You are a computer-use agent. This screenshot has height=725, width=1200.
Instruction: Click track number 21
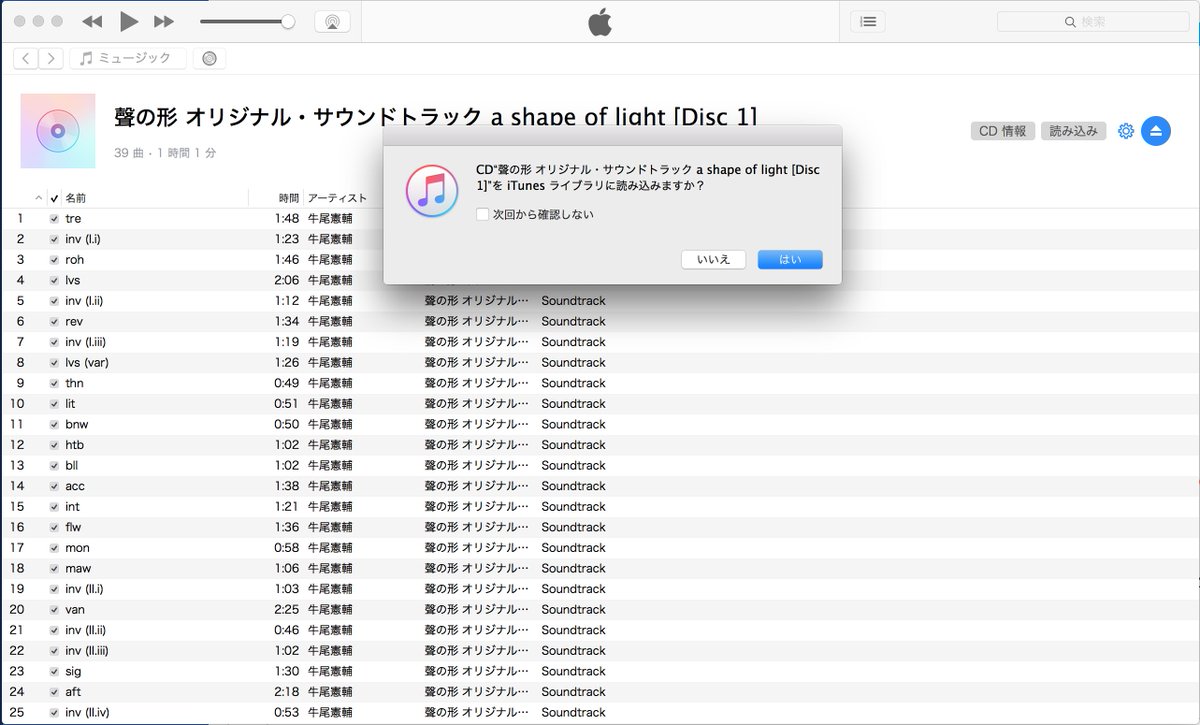coord(17,630)
